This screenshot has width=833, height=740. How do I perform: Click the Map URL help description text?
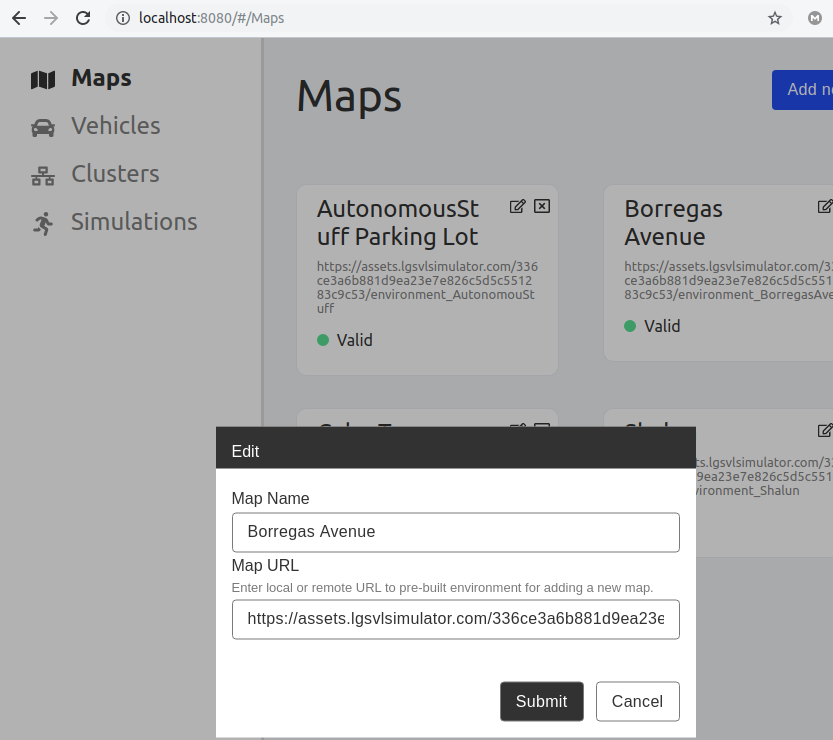442,588
